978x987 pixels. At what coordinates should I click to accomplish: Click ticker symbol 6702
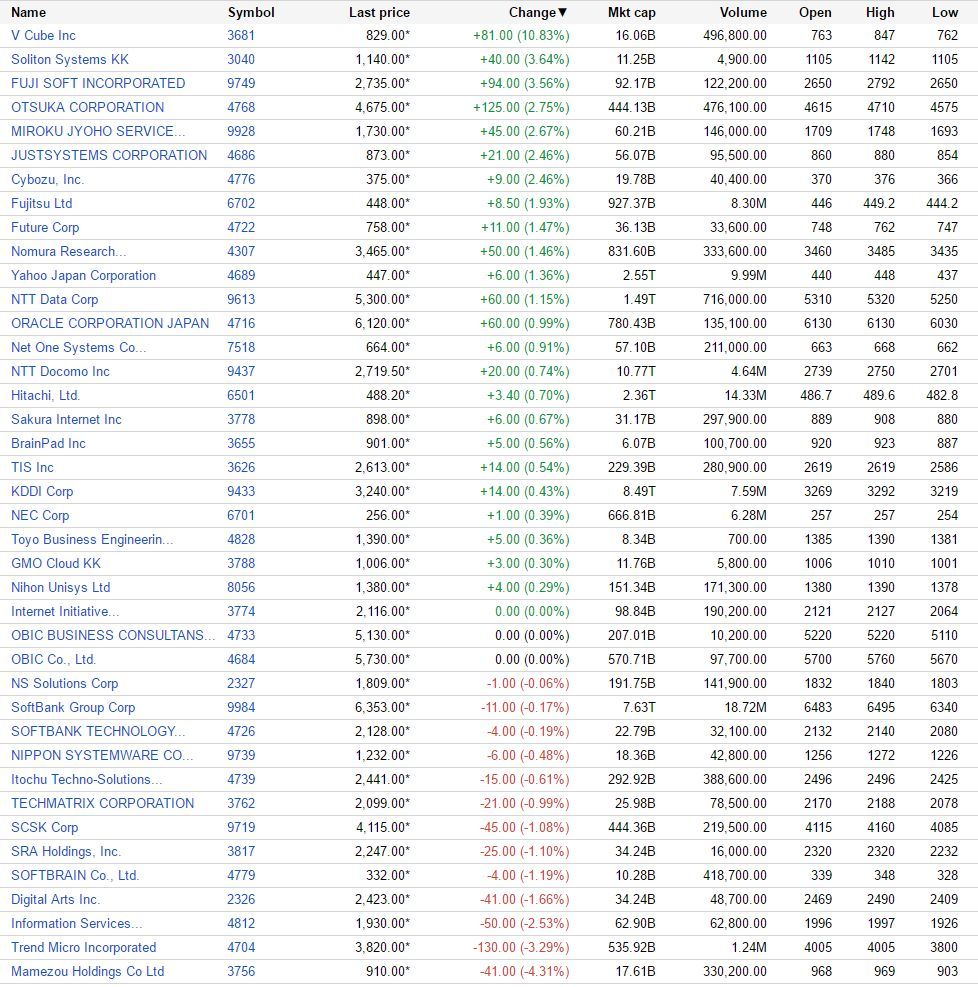(241, 203)
